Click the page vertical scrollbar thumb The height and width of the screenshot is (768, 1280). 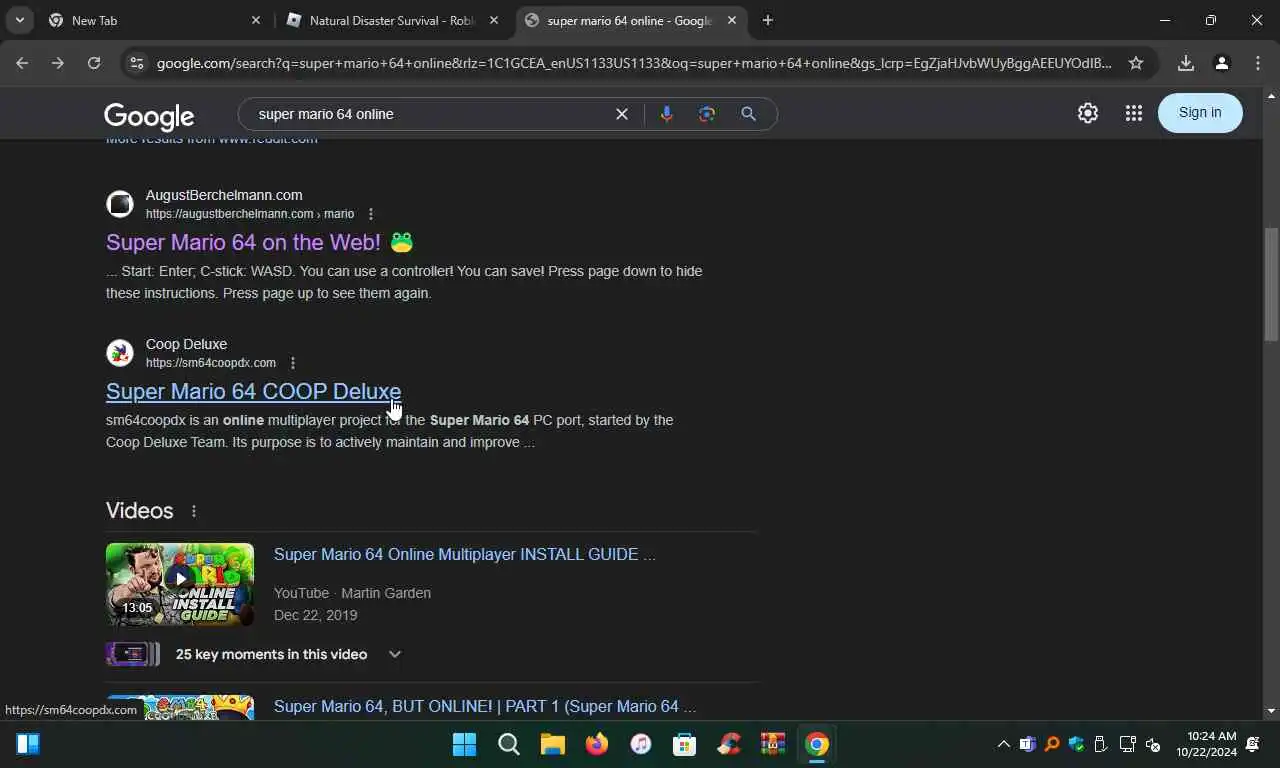pyautogui.click(x=1271, y=285)
